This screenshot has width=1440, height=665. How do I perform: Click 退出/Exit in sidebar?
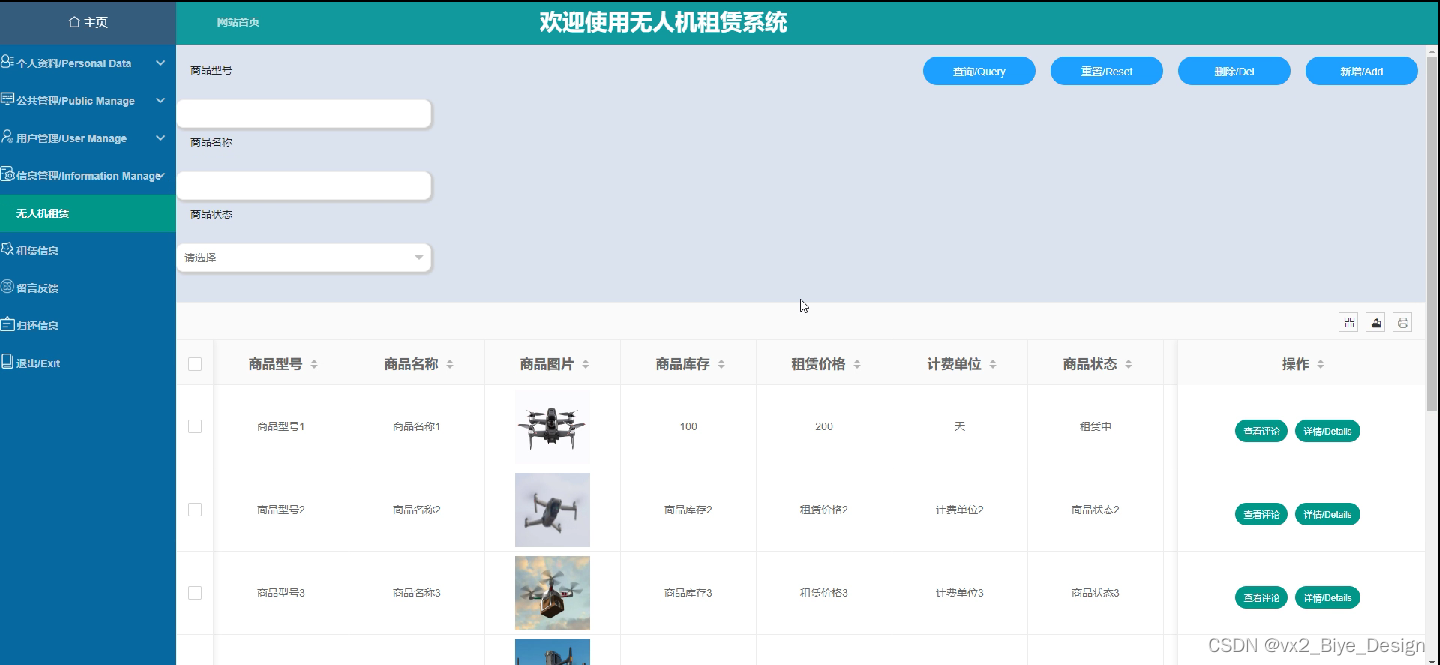[x=88, y=363]
